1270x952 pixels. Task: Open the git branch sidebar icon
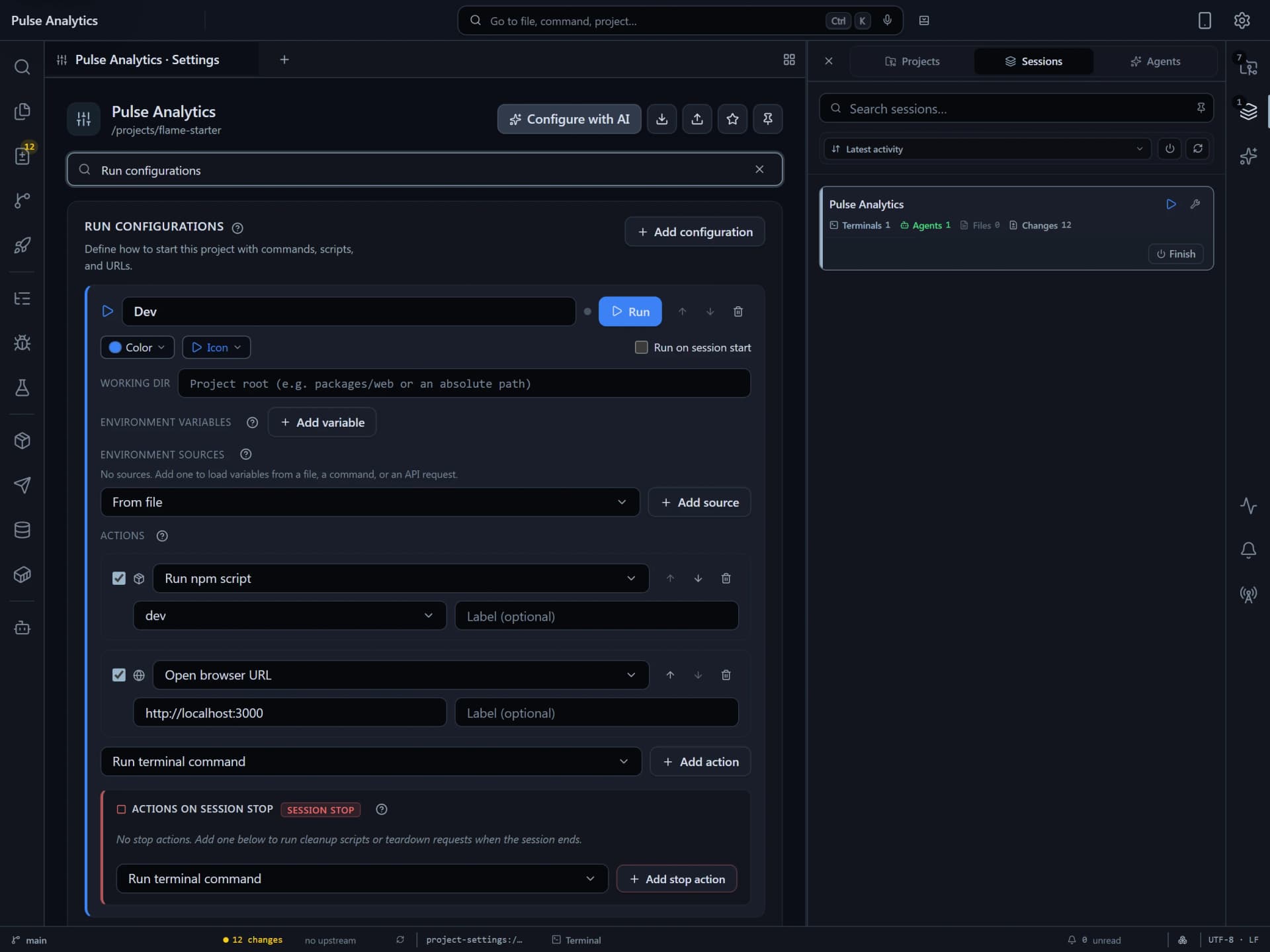click(x=22, y=200)
